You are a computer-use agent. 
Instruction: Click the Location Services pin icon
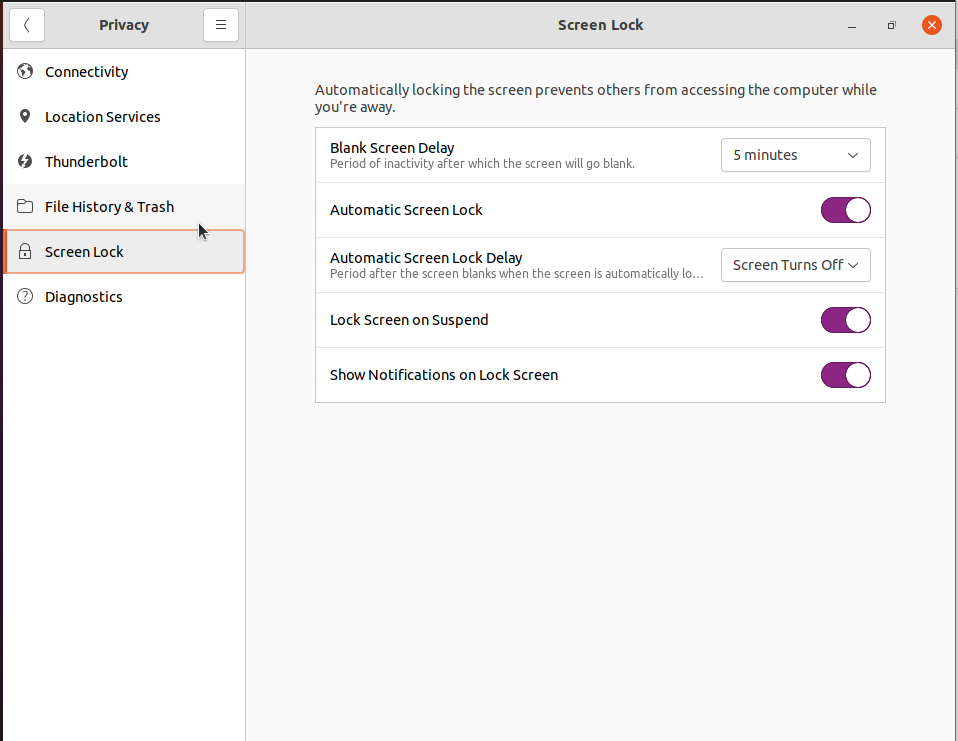point(25,117)
